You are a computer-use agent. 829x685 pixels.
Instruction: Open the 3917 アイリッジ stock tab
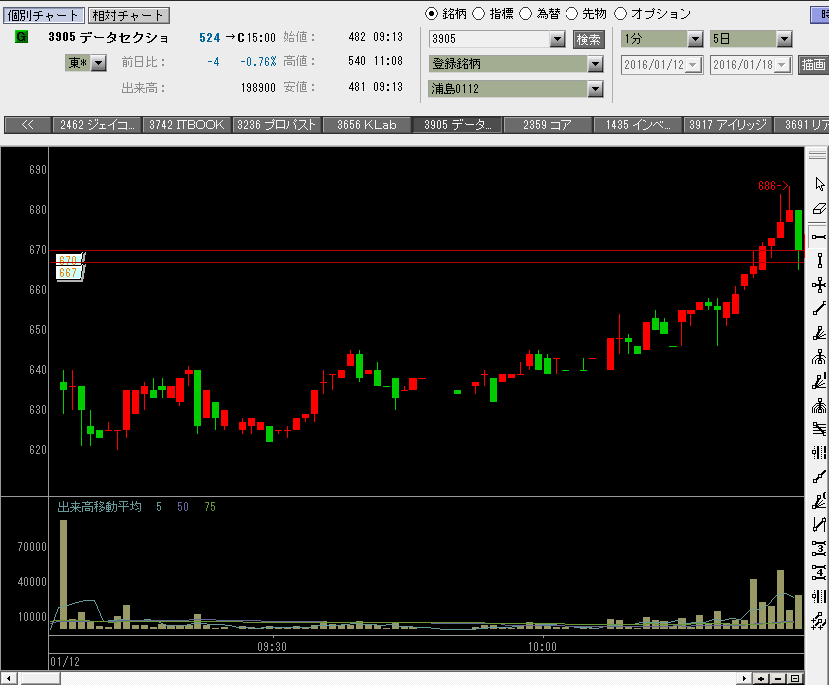click(727, 125)
